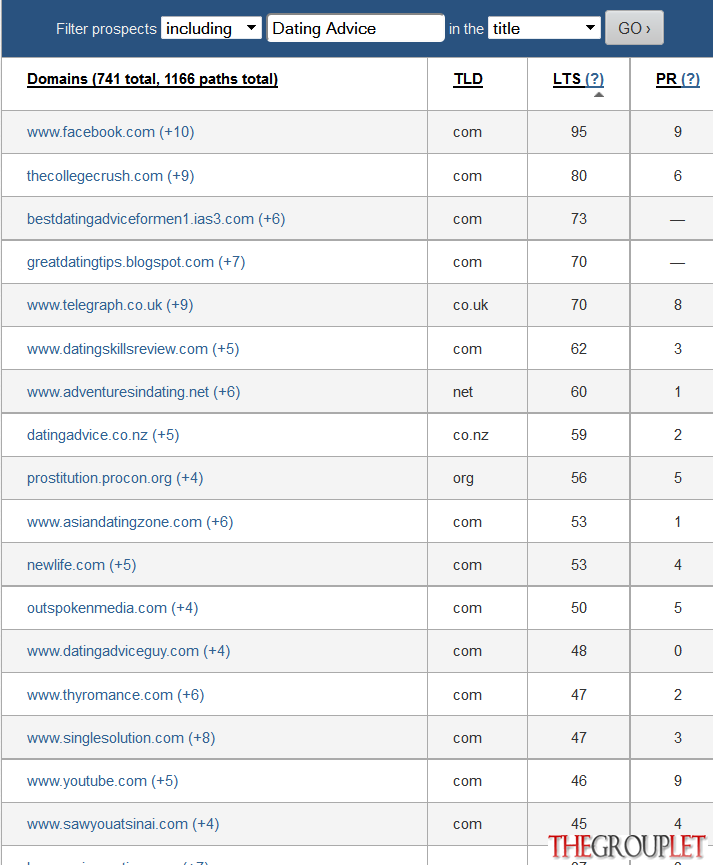Sort by LTS column header

(x=567, y=79)
